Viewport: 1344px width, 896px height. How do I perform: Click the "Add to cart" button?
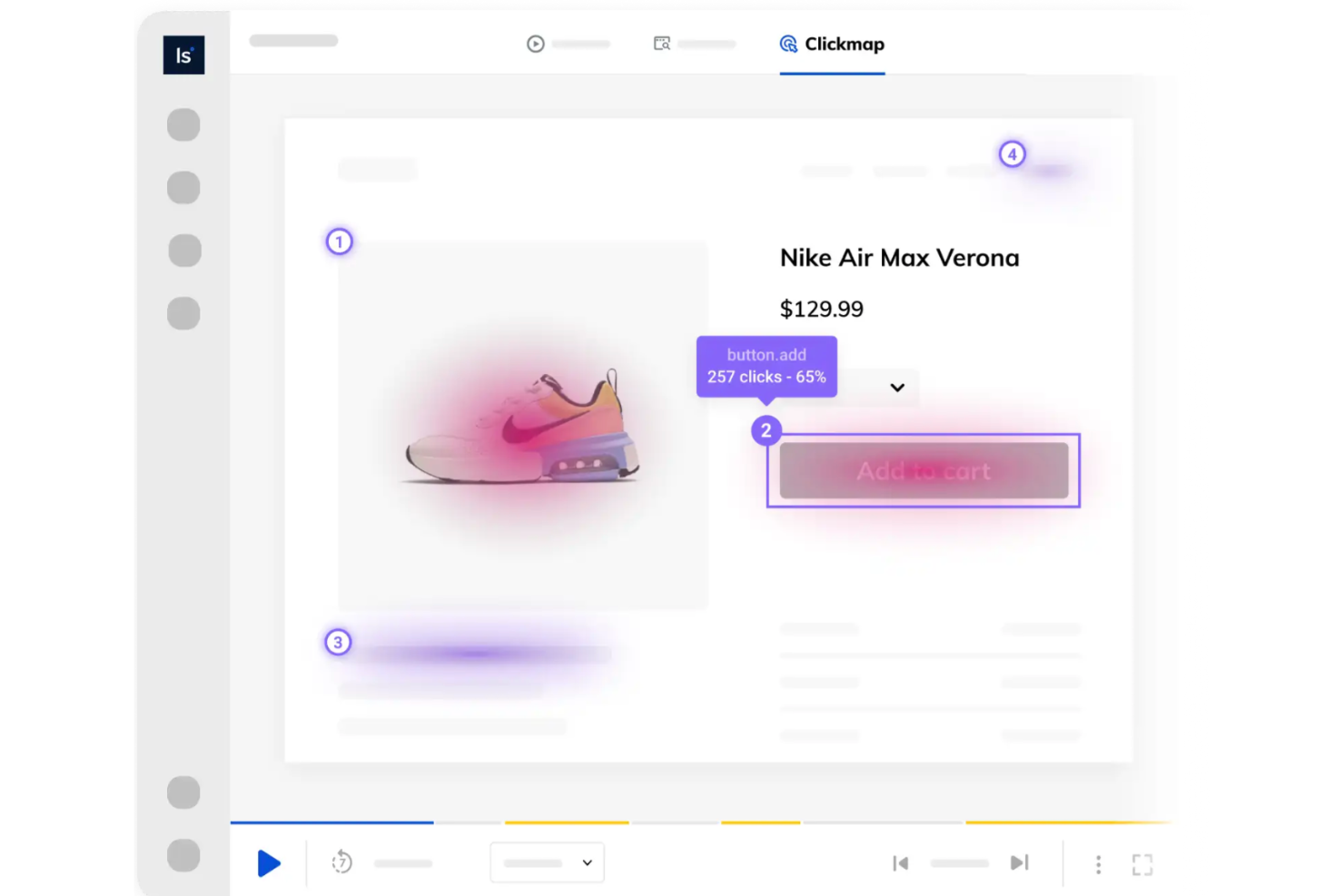(x=924, y=470)
